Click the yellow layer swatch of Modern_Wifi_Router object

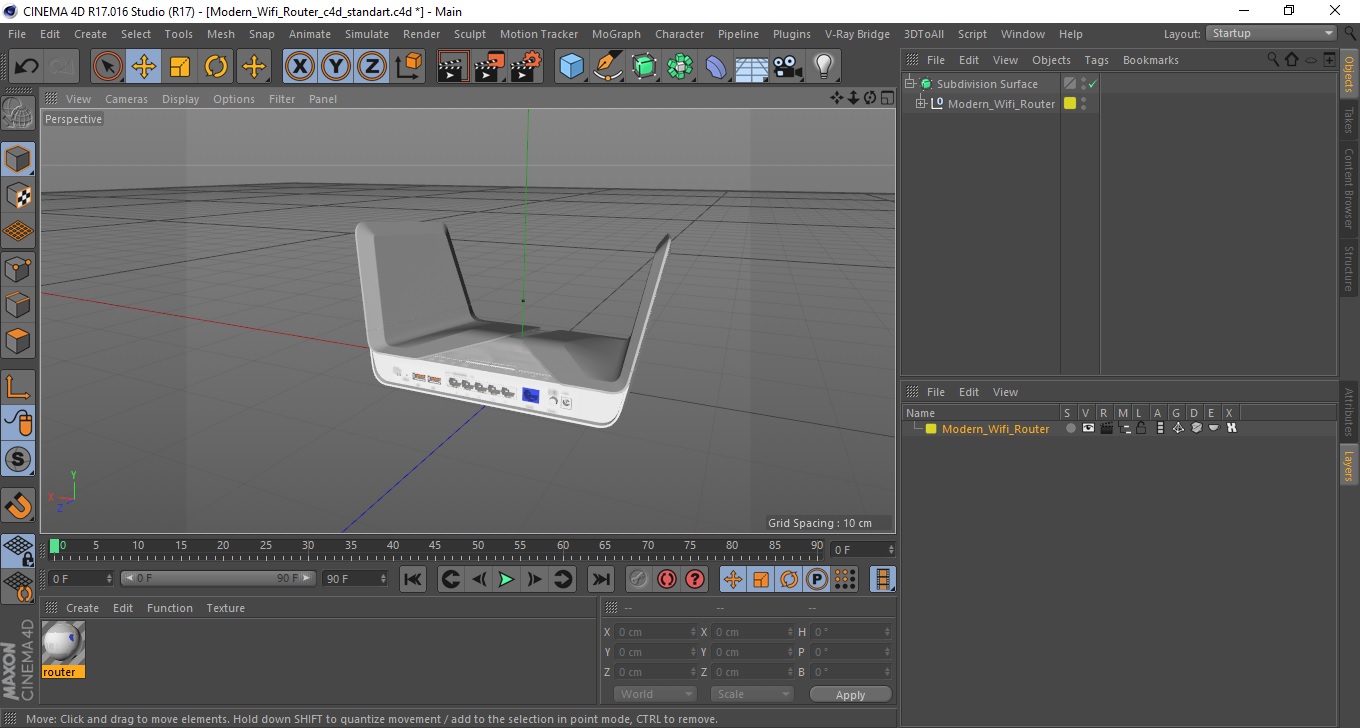[1070, 104]
